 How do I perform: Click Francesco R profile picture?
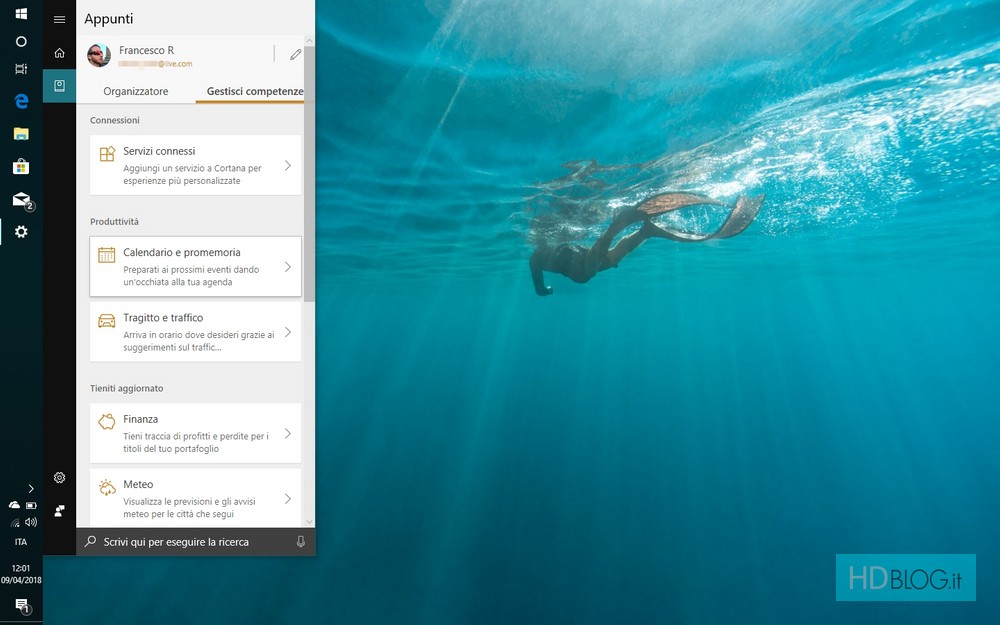click(x=99, y=55)
